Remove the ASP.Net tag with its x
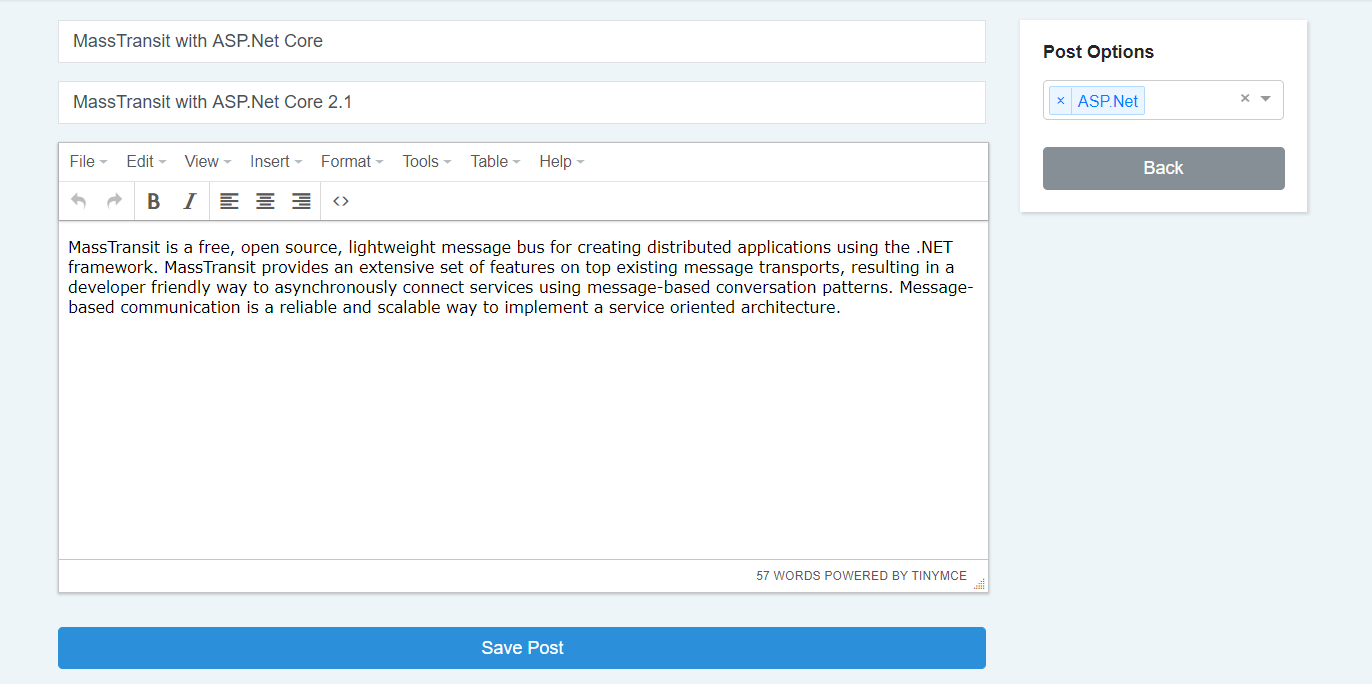 pos(1061,101)
